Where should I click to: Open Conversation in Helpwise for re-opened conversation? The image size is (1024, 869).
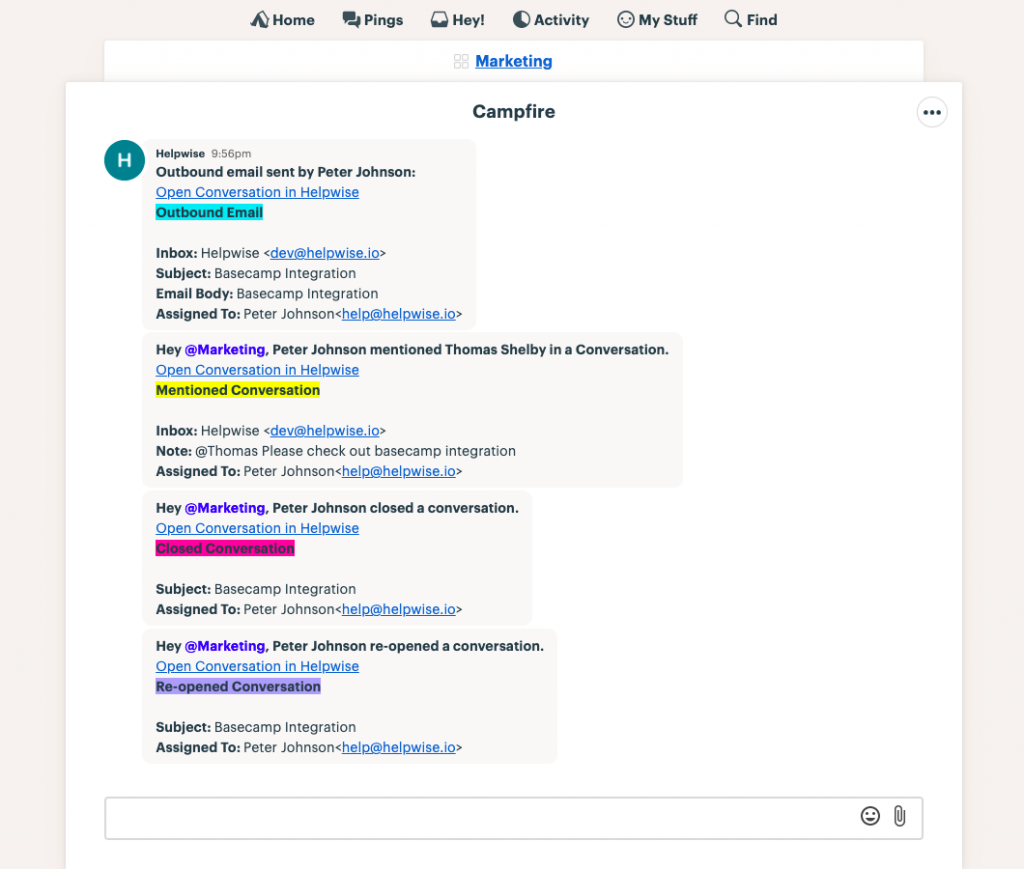pos(257,666)
